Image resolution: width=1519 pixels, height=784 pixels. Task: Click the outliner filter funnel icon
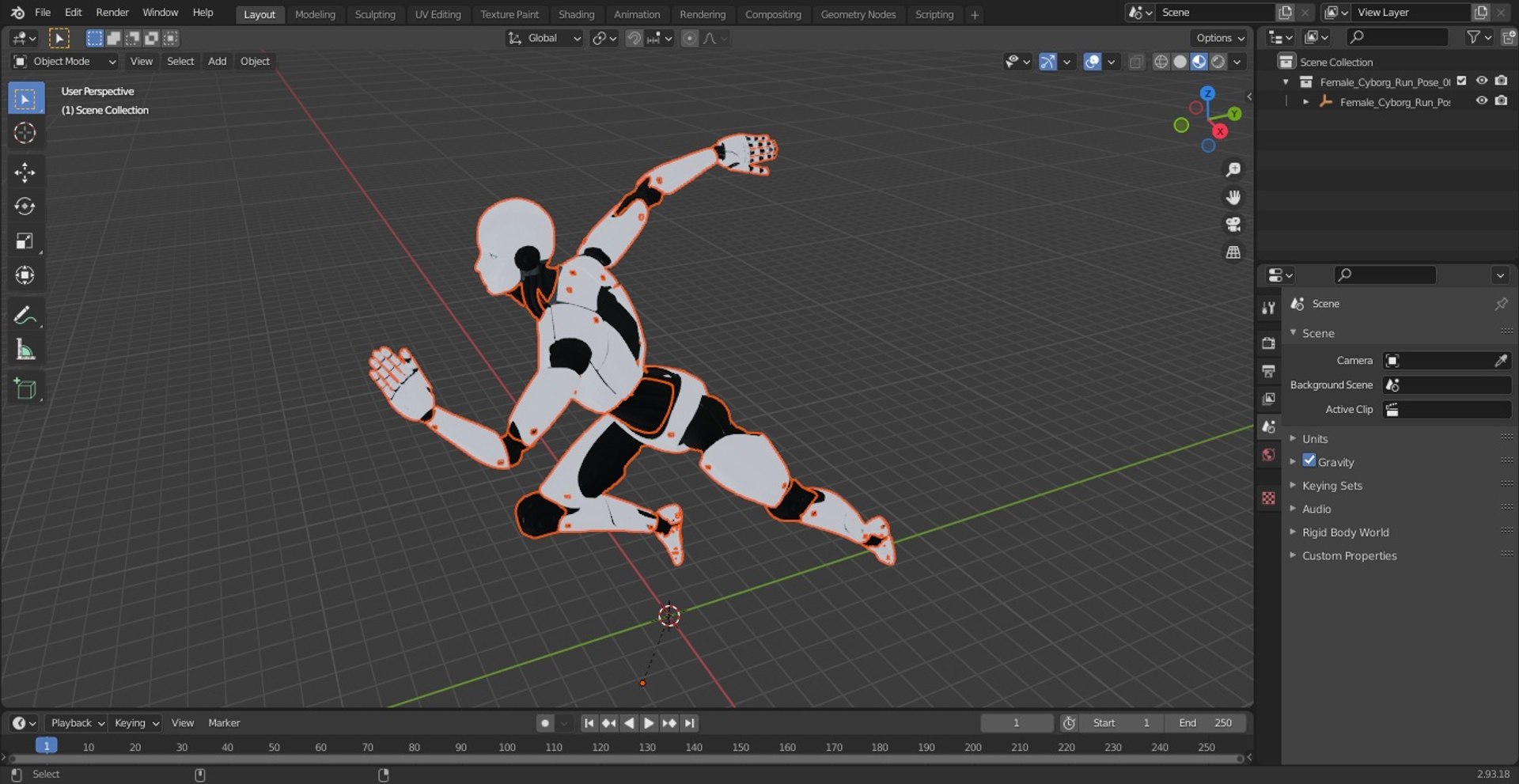1472,37
